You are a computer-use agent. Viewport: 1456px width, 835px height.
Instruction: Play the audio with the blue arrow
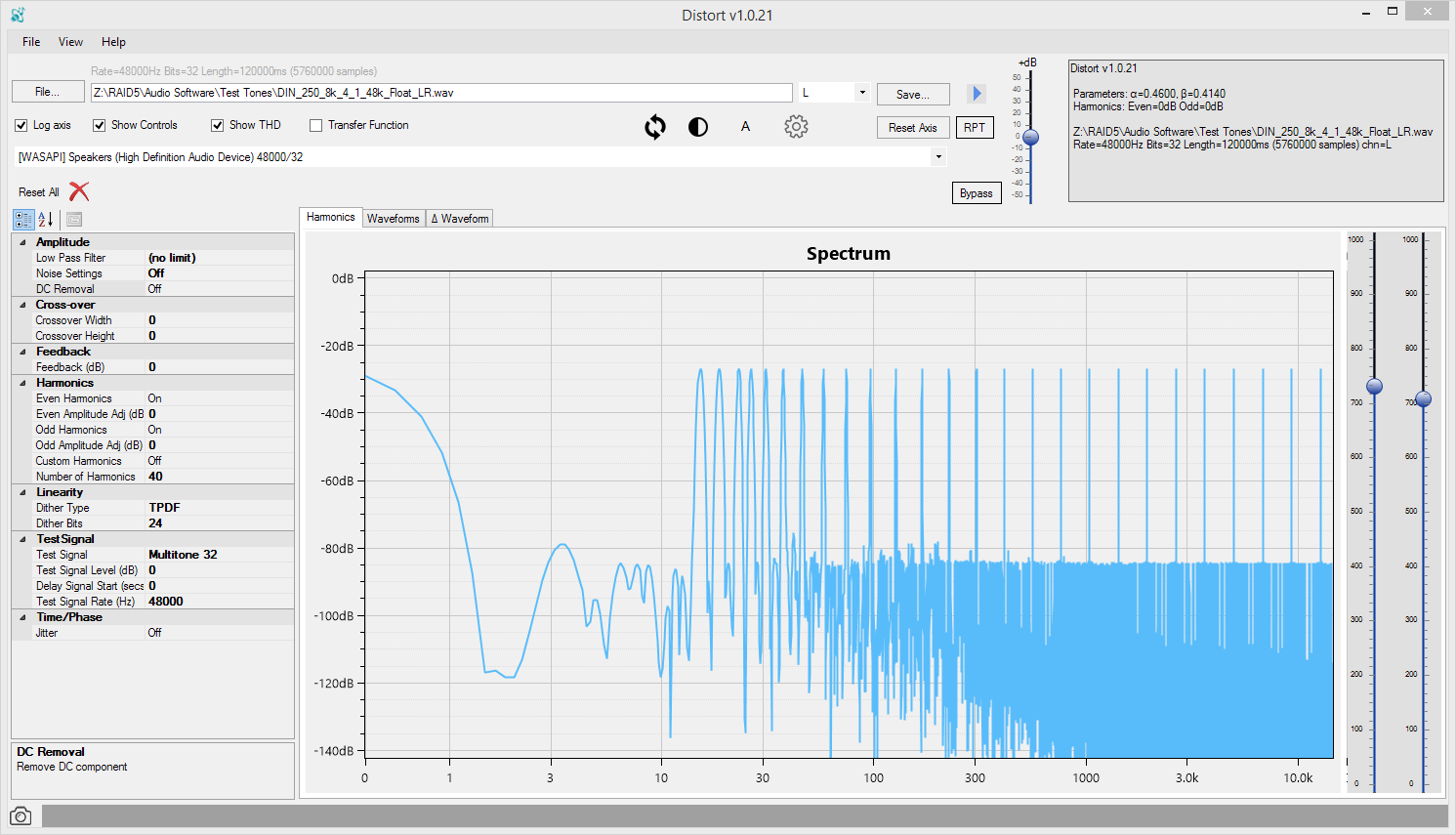(977, 94)
